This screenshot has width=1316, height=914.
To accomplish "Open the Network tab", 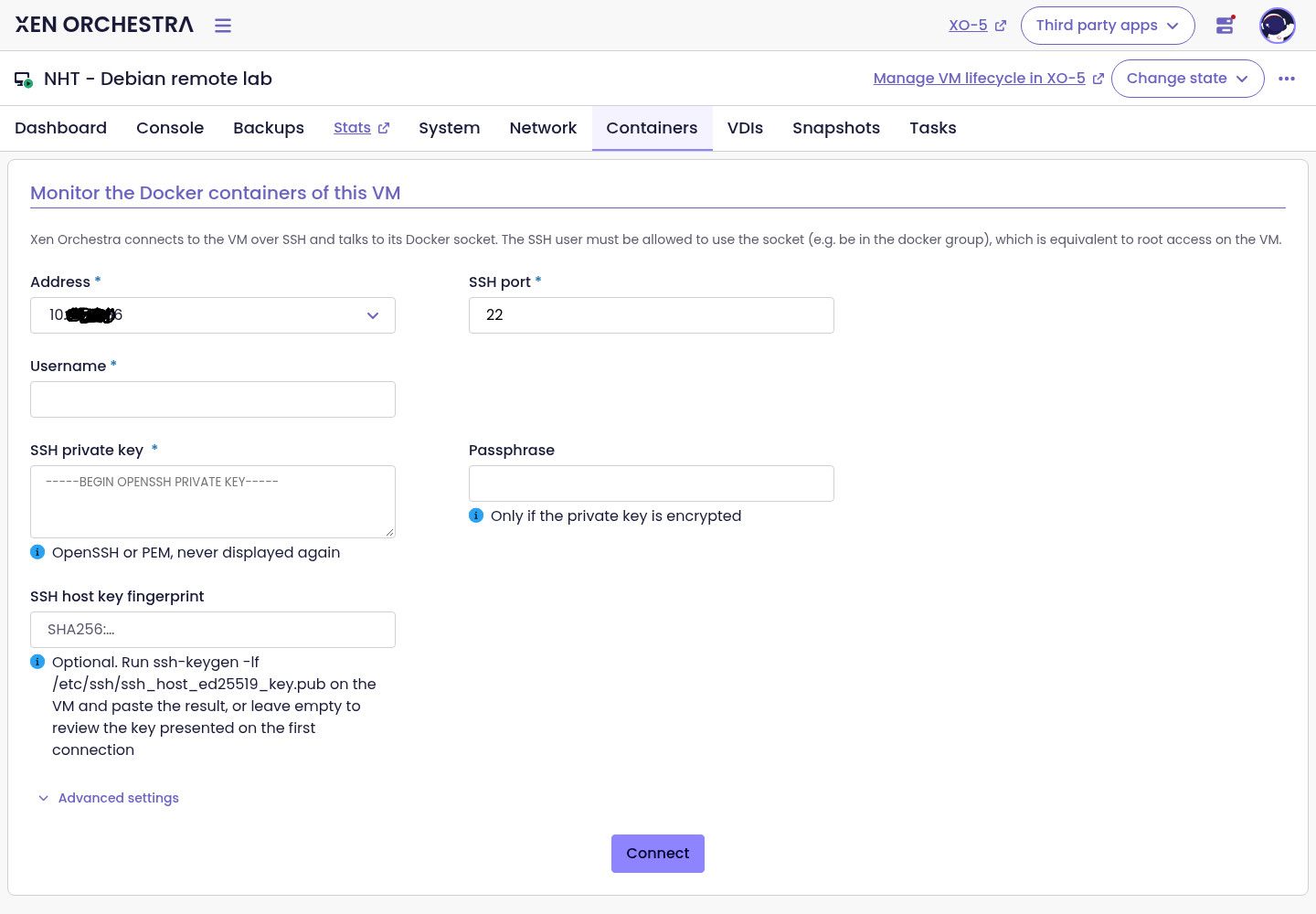I will click(x=543, y=128).
